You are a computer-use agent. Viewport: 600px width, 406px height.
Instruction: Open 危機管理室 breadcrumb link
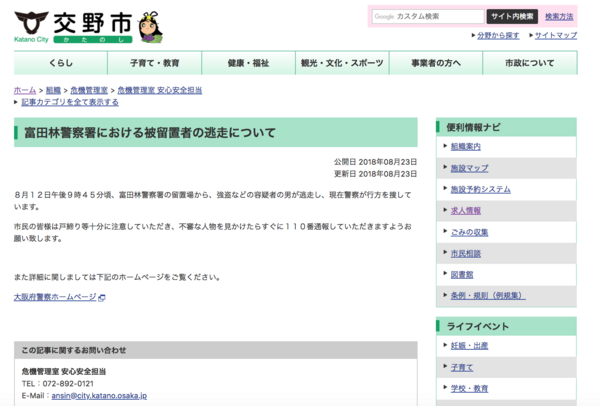click(88, 90)
